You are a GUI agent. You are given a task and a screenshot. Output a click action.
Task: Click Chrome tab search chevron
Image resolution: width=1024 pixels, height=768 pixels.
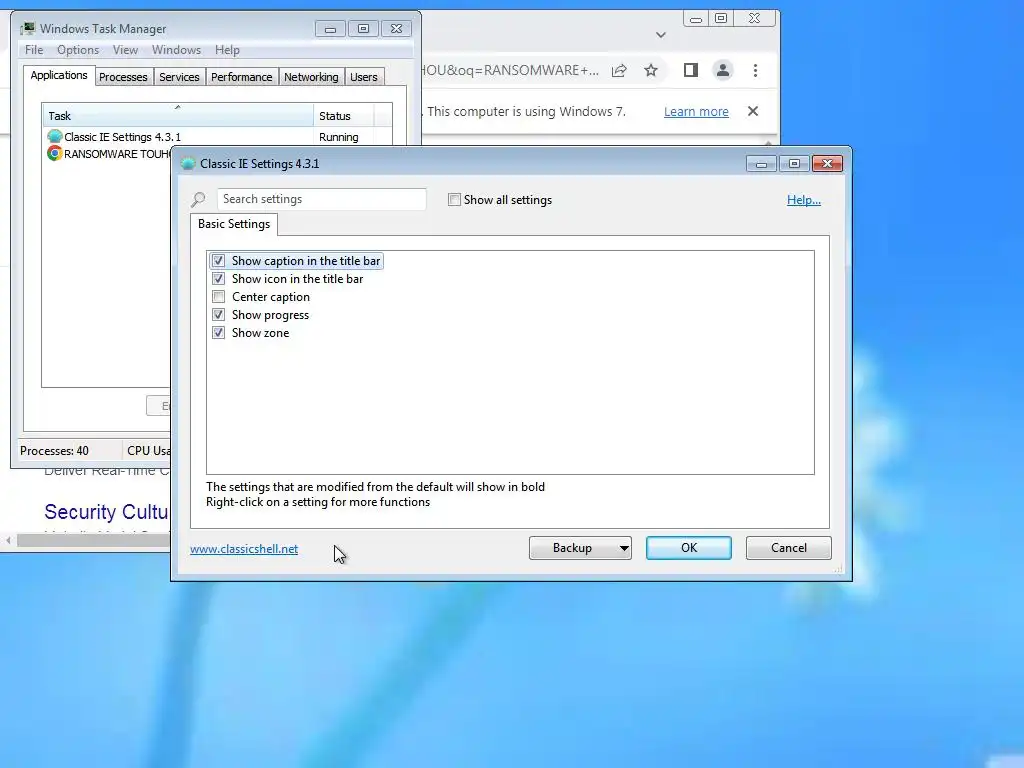(661, 35)
